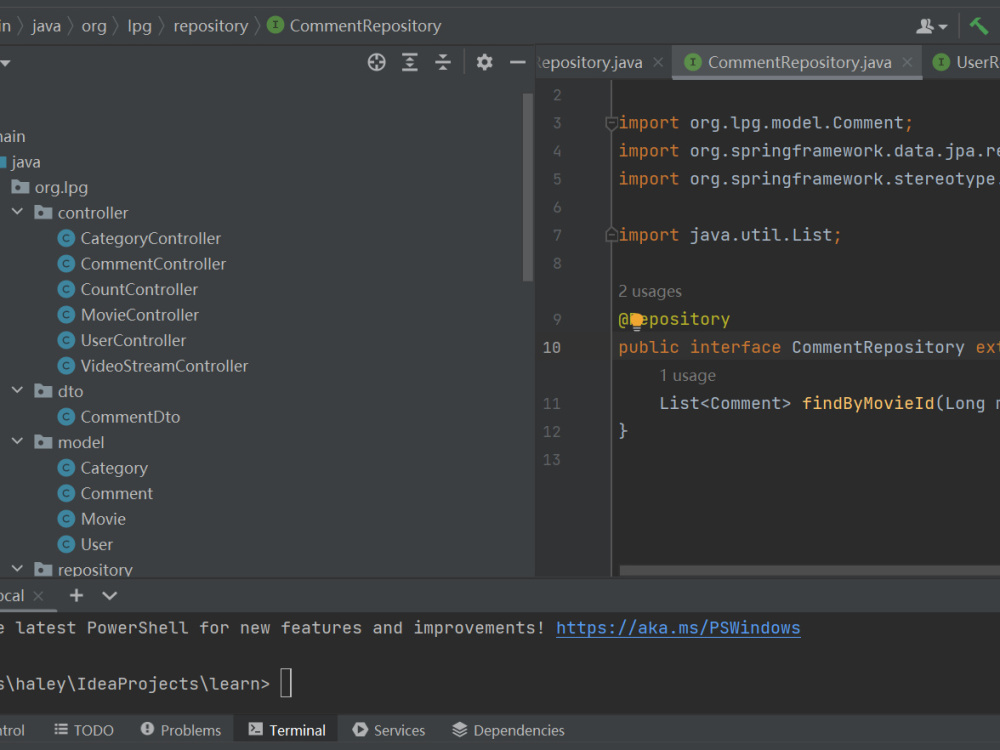The height and width of the screenshot is (750, 1000).
Task: Click the '2 usages' hint above @Repository
Action: click(650, 291)
